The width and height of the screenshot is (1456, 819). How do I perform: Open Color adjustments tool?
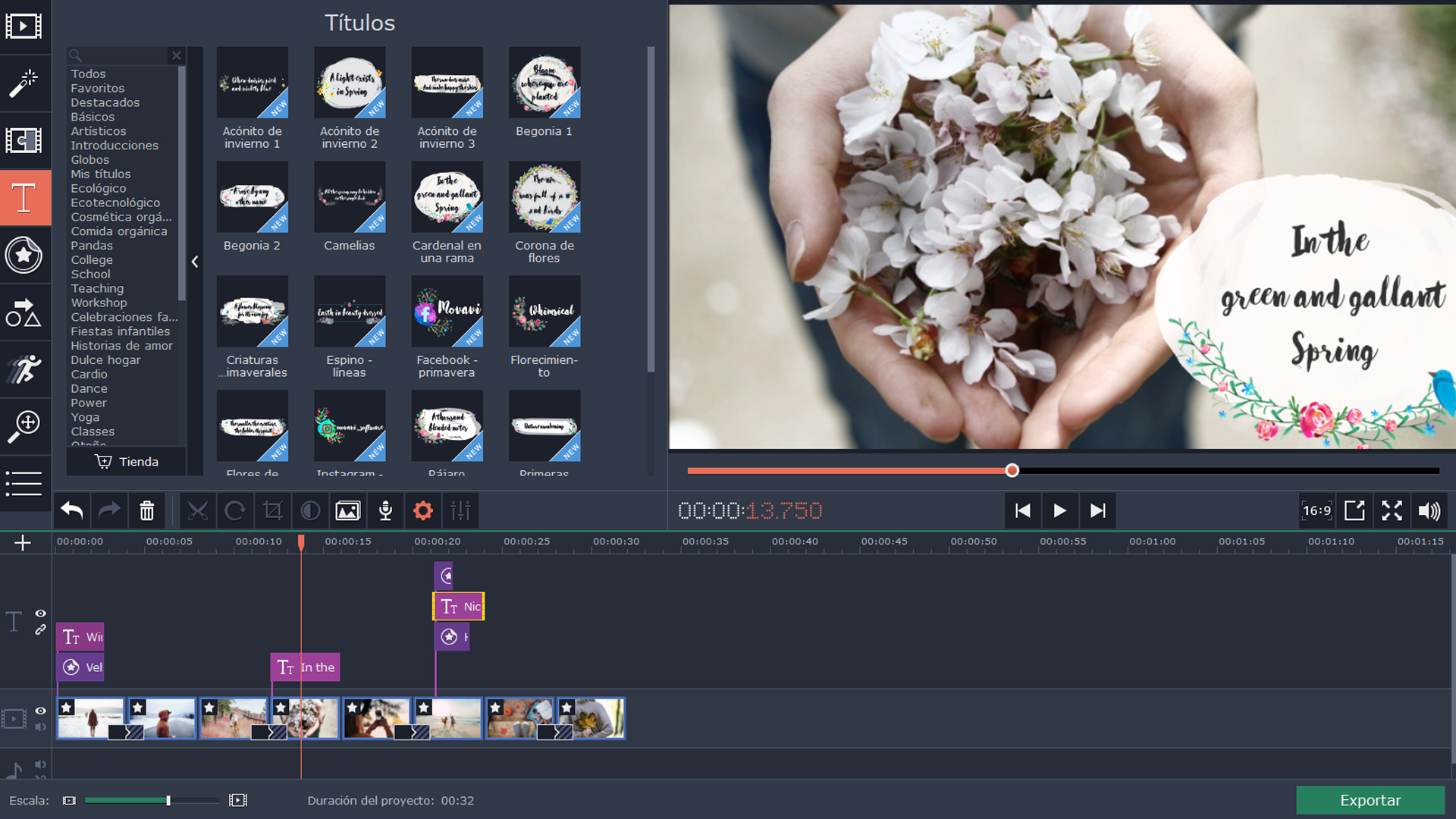(310, 511)
